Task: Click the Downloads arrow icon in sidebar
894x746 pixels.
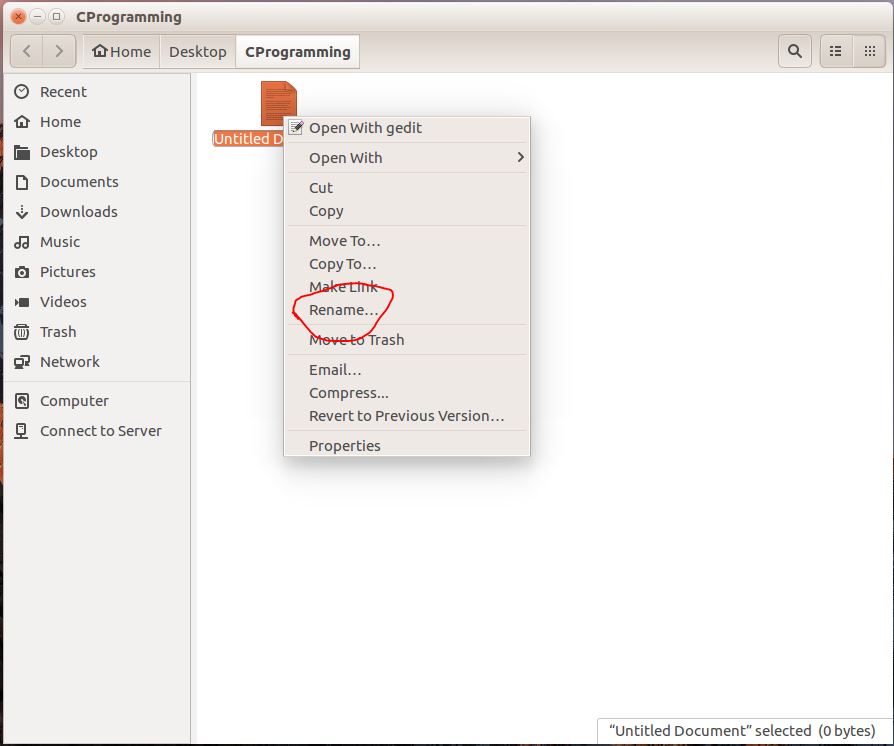Action: pos(22,212)
